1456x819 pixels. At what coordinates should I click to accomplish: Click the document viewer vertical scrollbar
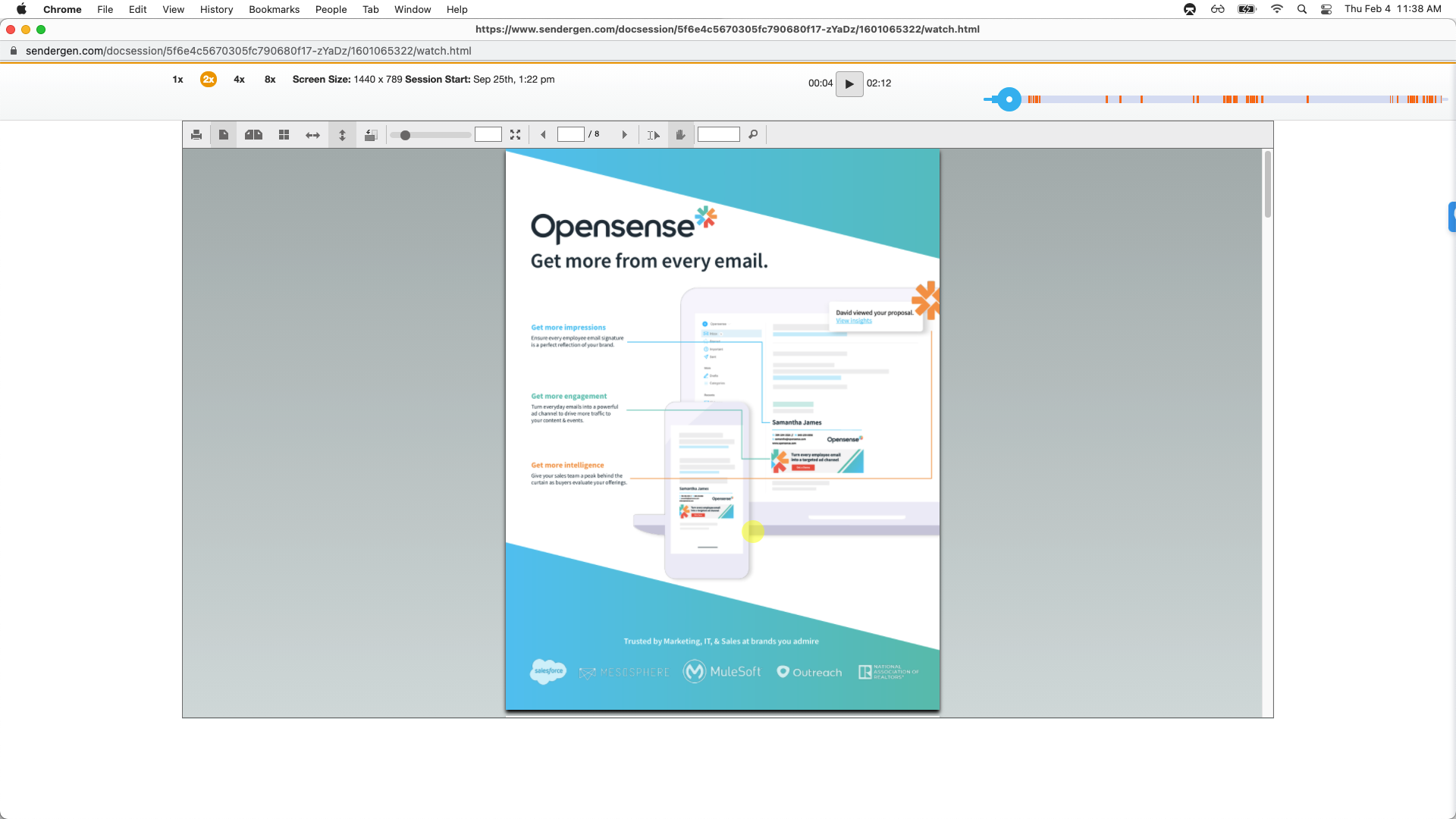click(x=1268, y=184)
